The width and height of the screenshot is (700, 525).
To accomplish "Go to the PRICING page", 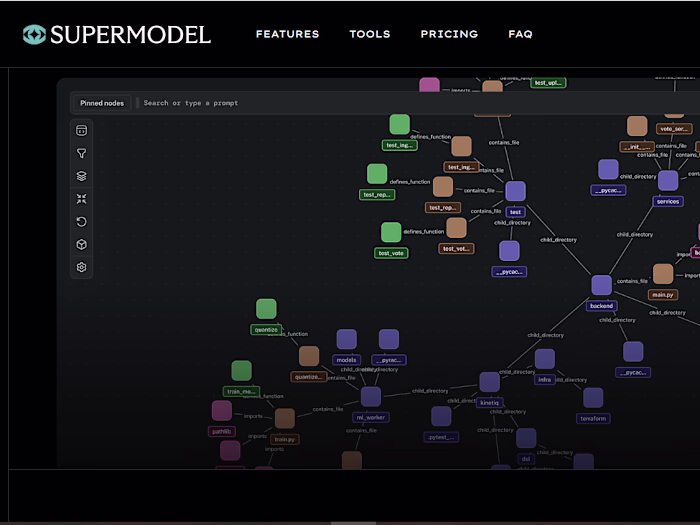I will 449,34.
